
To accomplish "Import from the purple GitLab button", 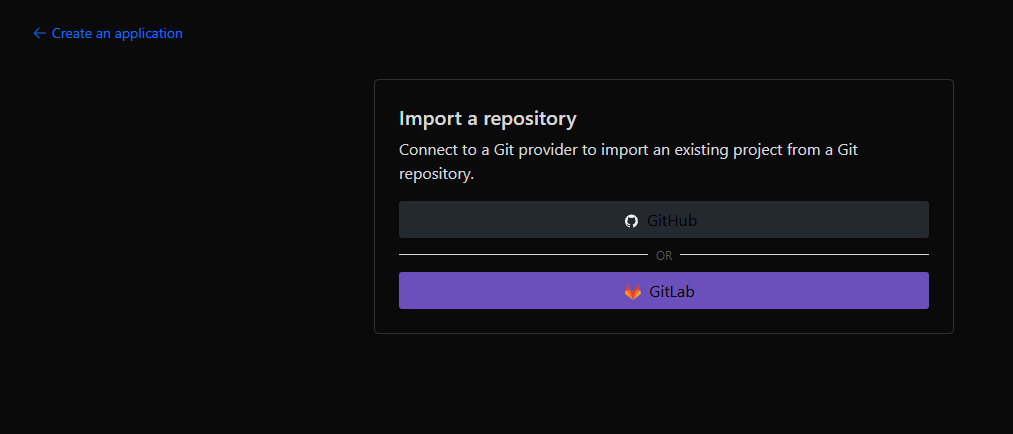I will 663,291.
